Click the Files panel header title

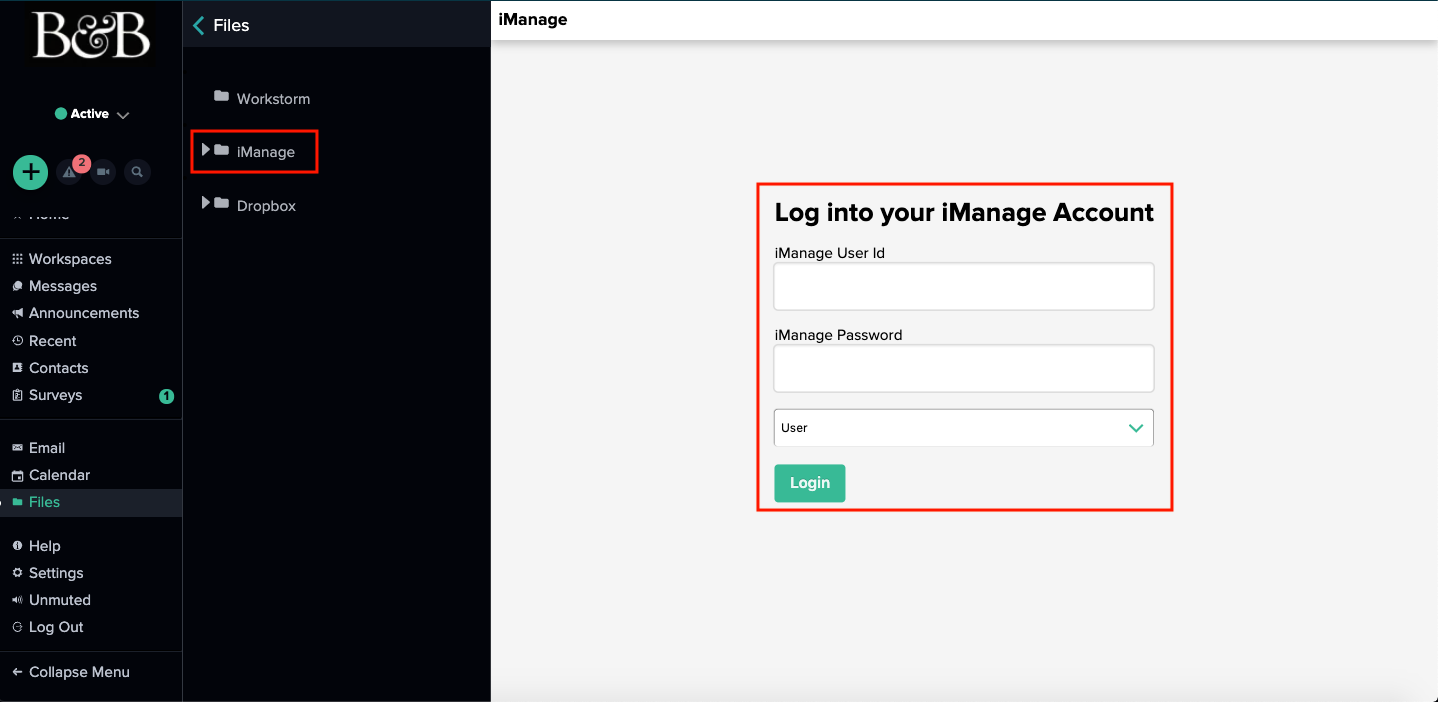(231, 25)
